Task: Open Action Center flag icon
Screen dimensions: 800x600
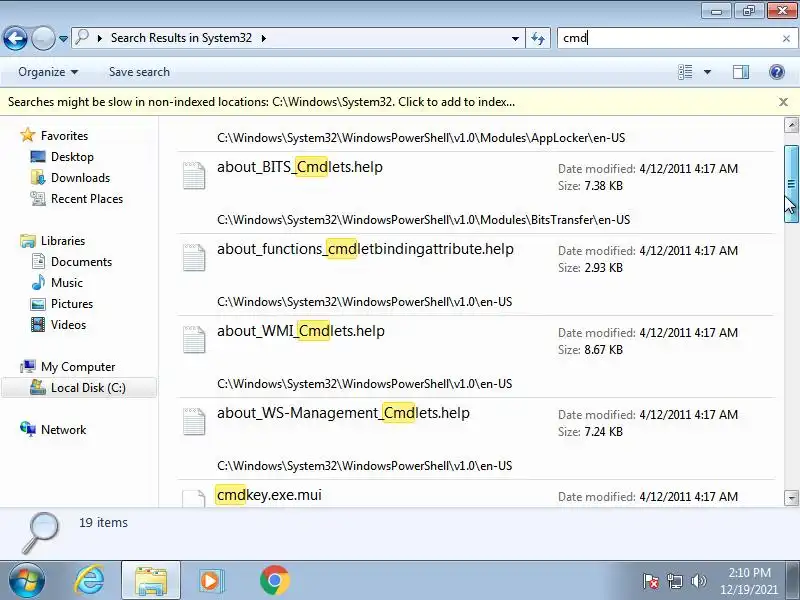Action: coord(651,581)
